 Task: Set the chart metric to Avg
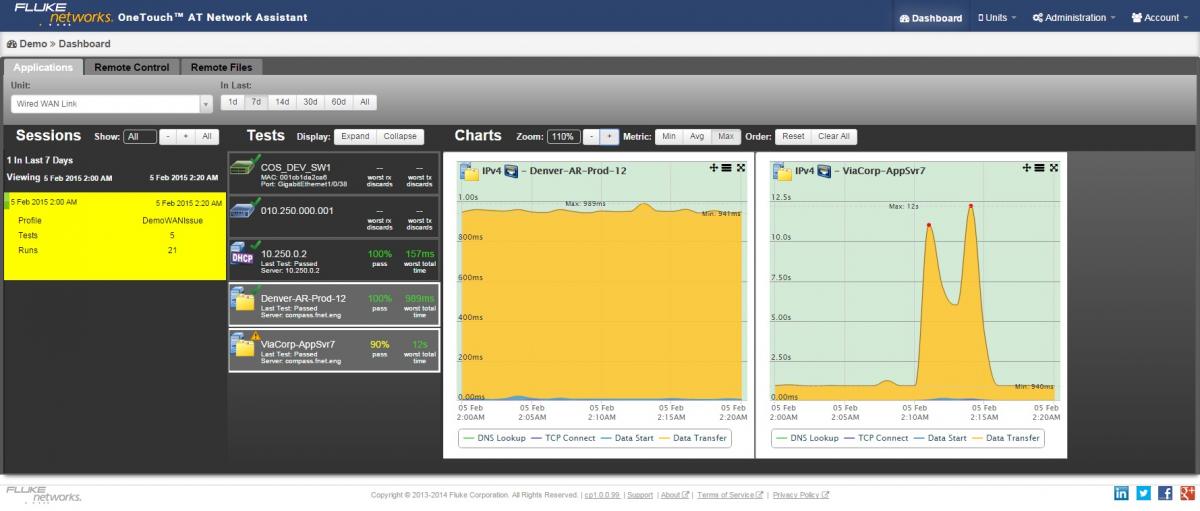click(697, 136)
